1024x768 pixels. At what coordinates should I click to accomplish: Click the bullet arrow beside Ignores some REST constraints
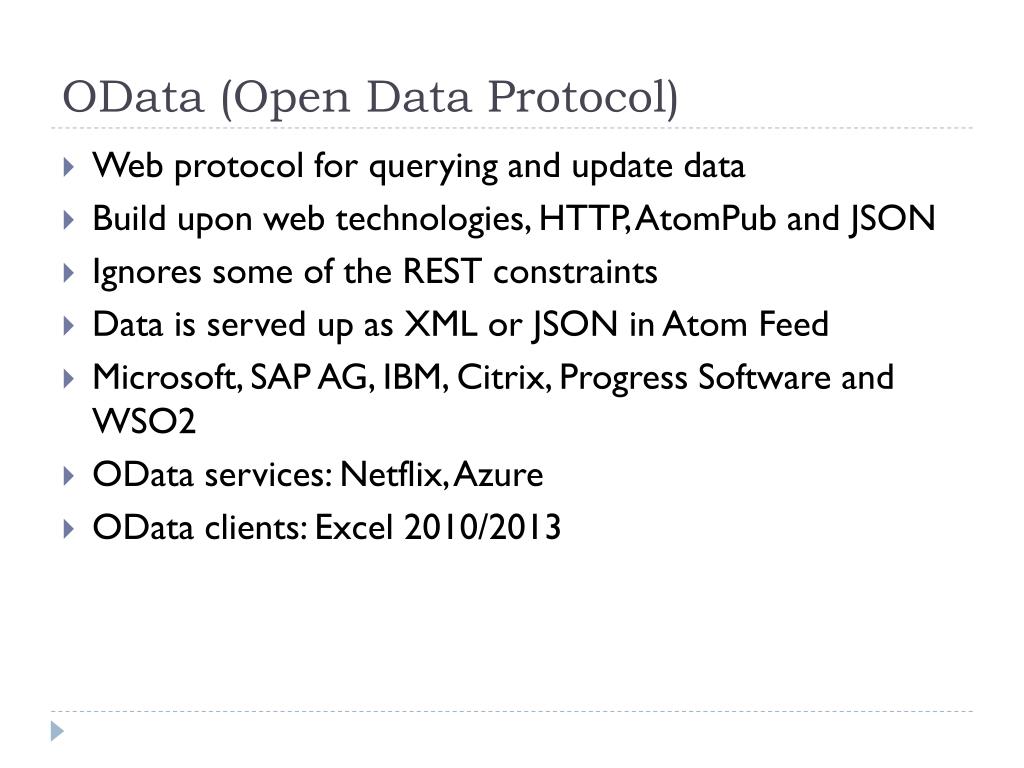click(69, 273)
